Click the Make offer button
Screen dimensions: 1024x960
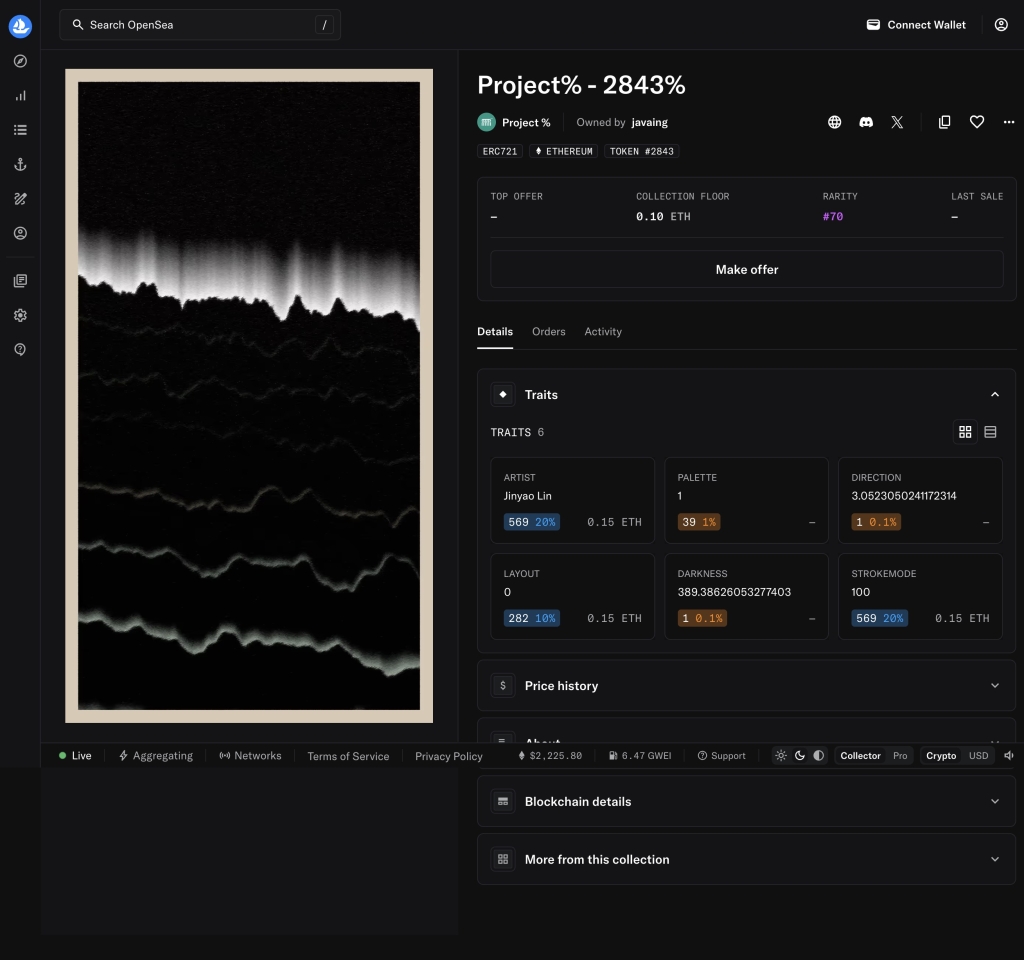click(746, 270)
